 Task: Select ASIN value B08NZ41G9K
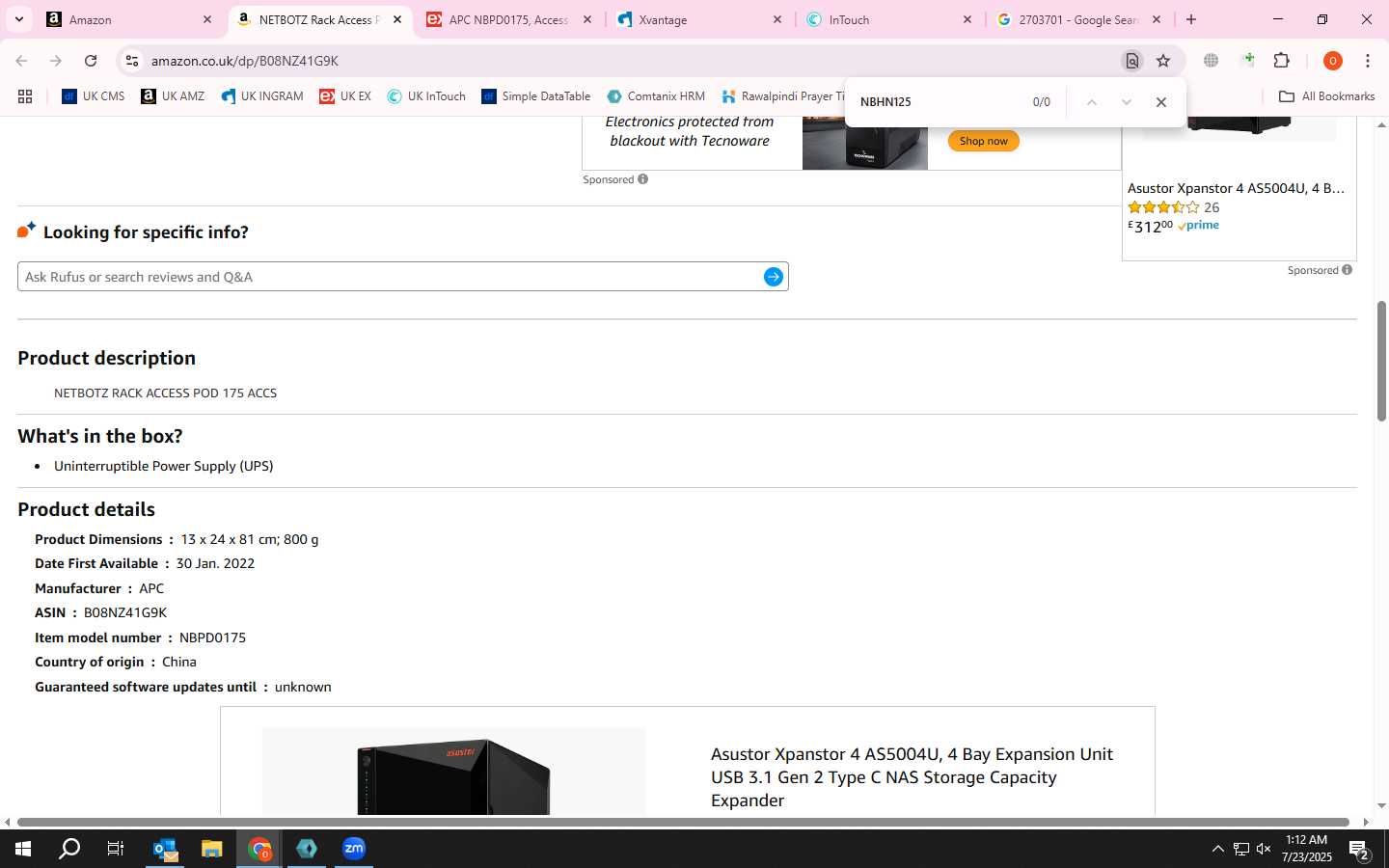pos(125,612)
